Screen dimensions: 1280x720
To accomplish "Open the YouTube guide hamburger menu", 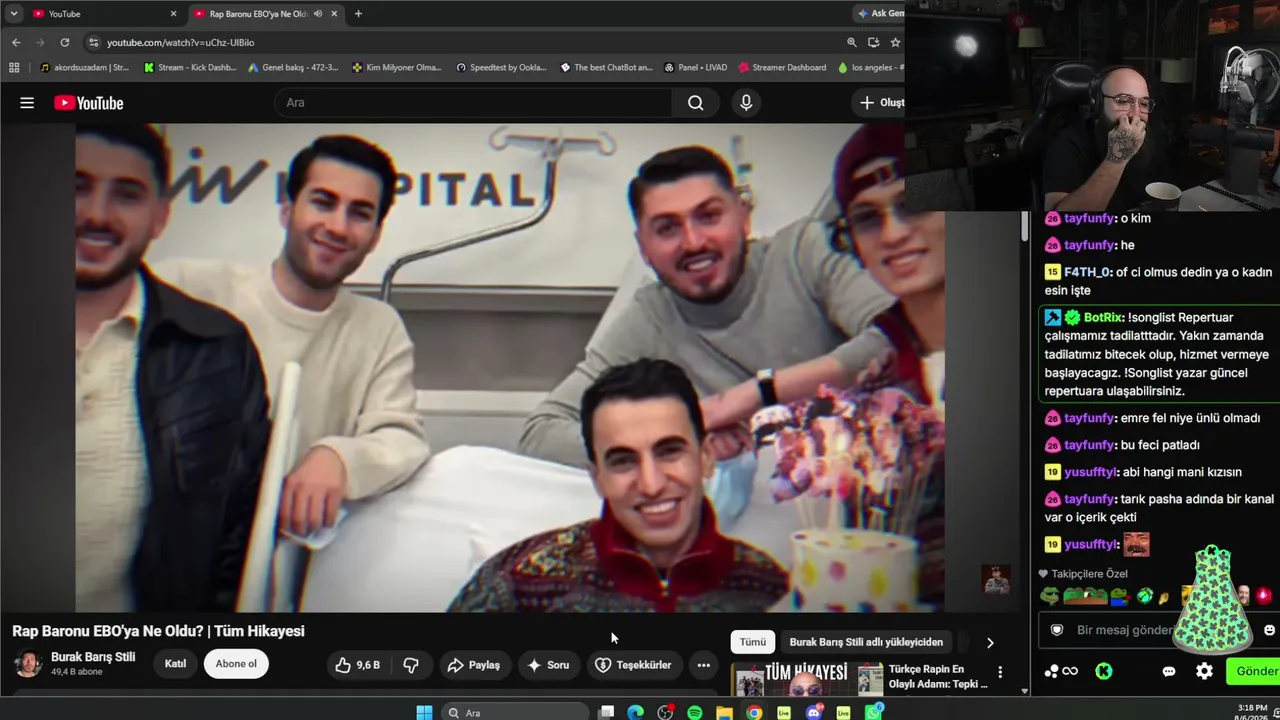I will tap(27, 103).
